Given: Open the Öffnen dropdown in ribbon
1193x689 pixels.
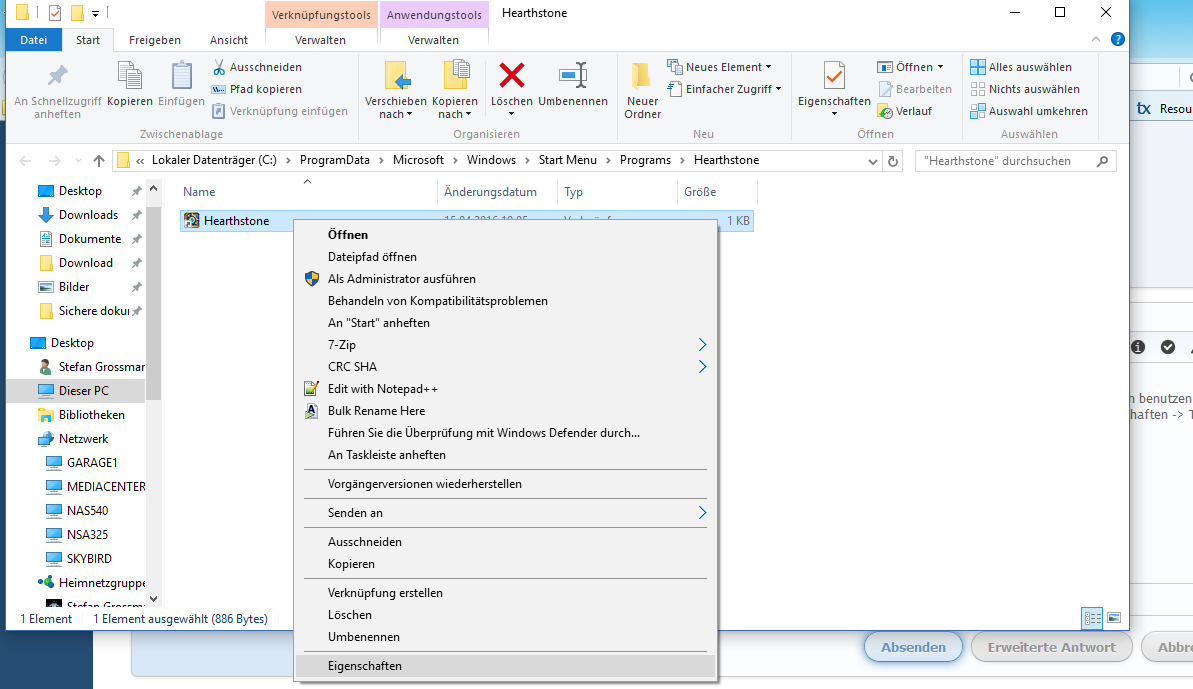Looking at the screenshot, I should [940, 67].
